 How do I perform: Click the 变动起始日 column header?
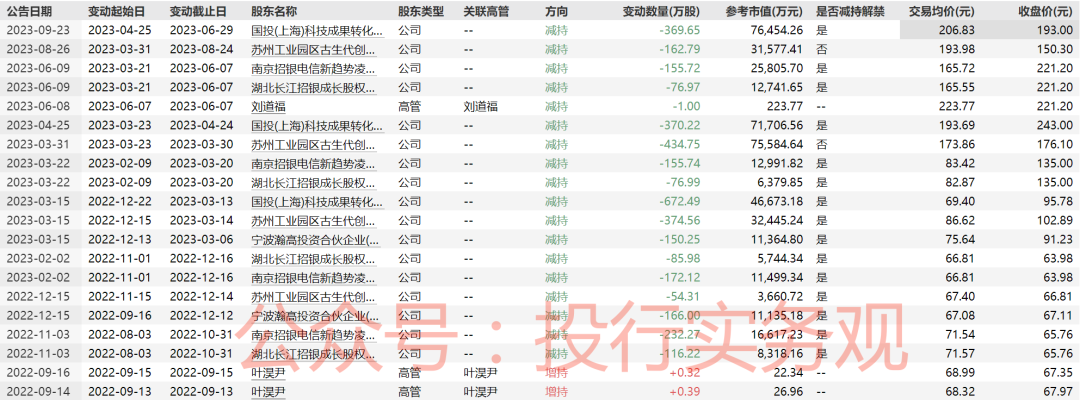point(116,12)
